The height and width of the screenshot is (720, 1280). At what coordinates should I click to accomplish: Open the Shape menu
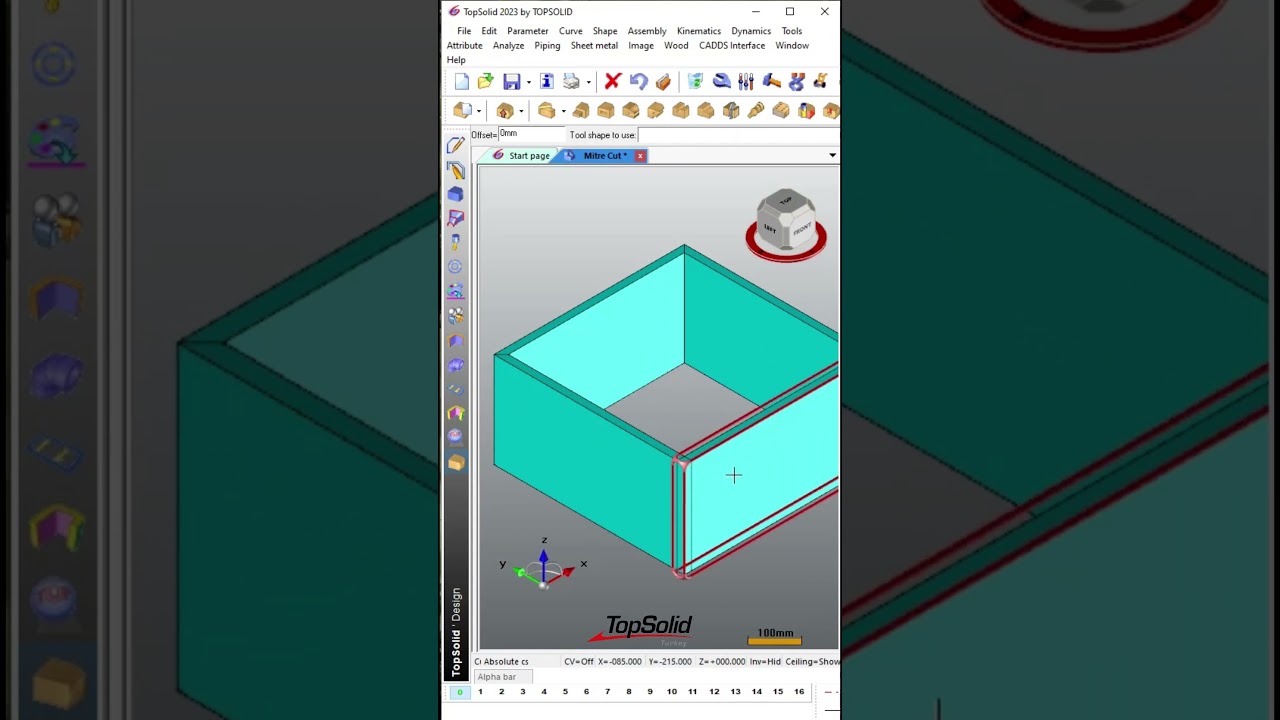tap(605, 31)
